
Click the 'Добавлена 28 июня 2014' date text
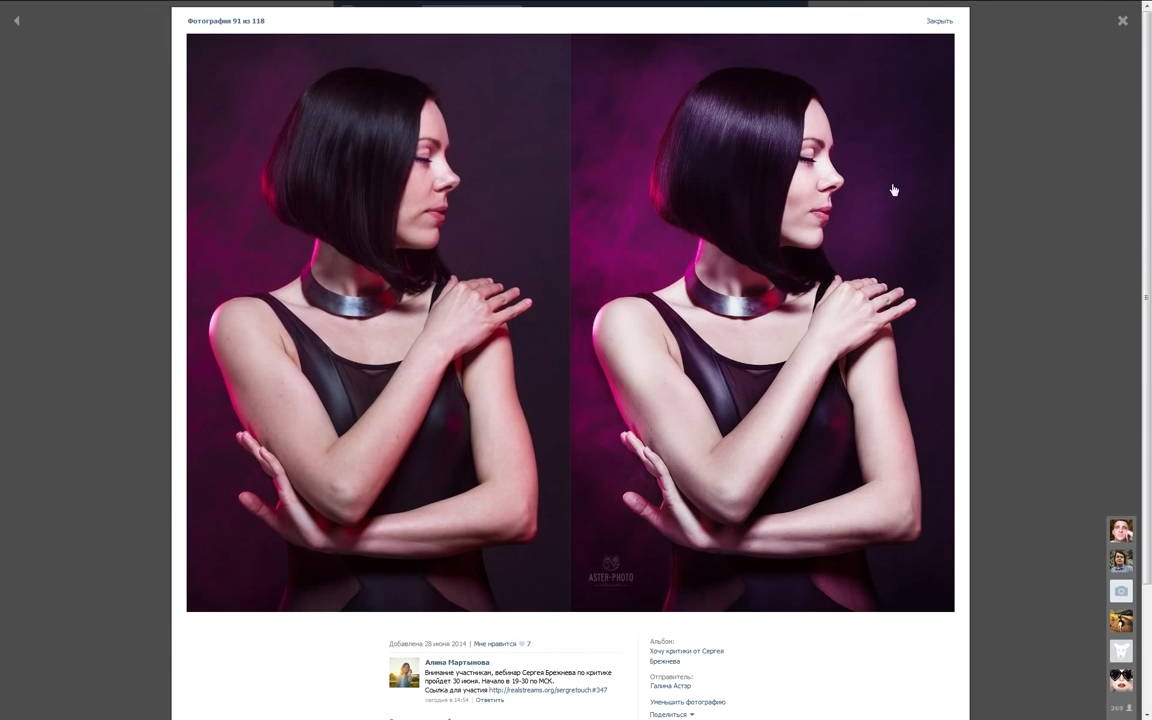428,644
